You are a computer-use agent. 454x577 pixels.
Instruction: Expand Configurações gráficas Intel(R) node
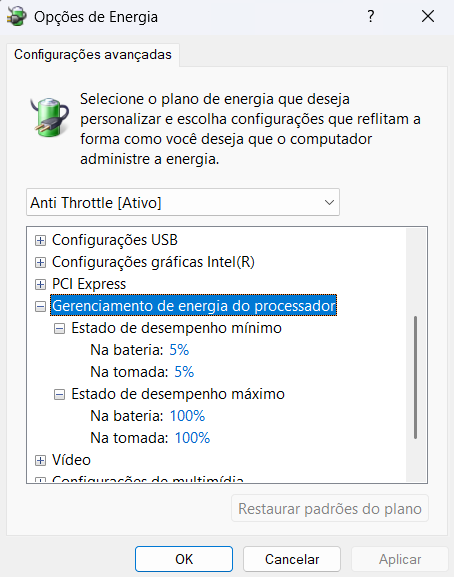40,262
